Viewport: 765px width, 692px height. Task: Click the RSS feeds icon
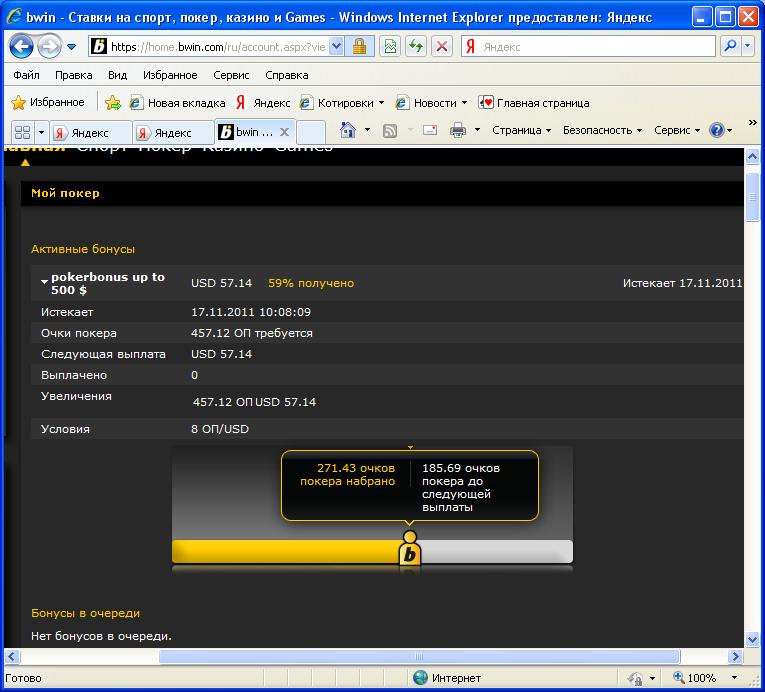[390, 131]
